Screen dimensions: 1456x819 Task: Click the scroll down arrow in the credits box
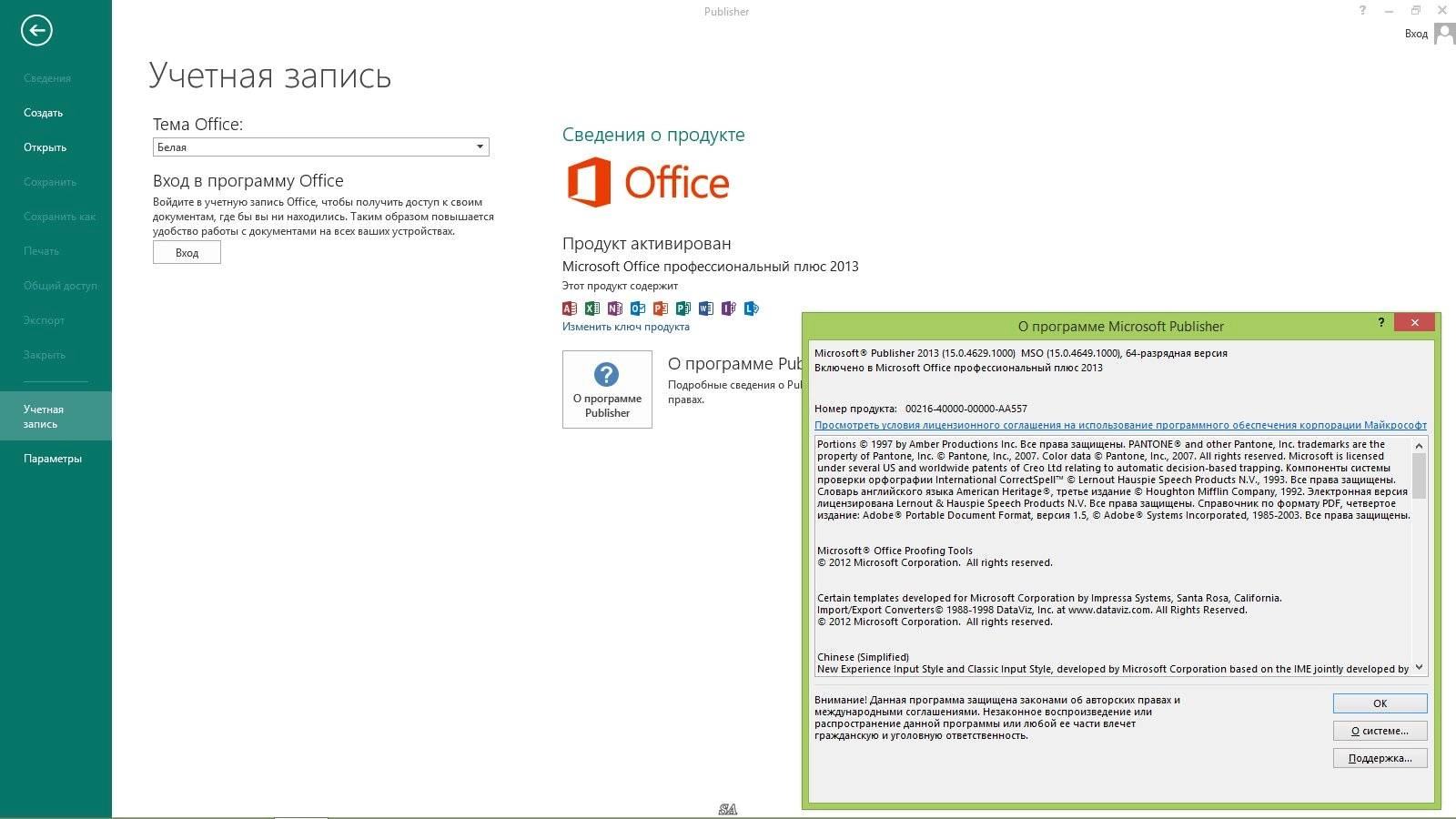pyautogui.click(x=1419, y=667)
